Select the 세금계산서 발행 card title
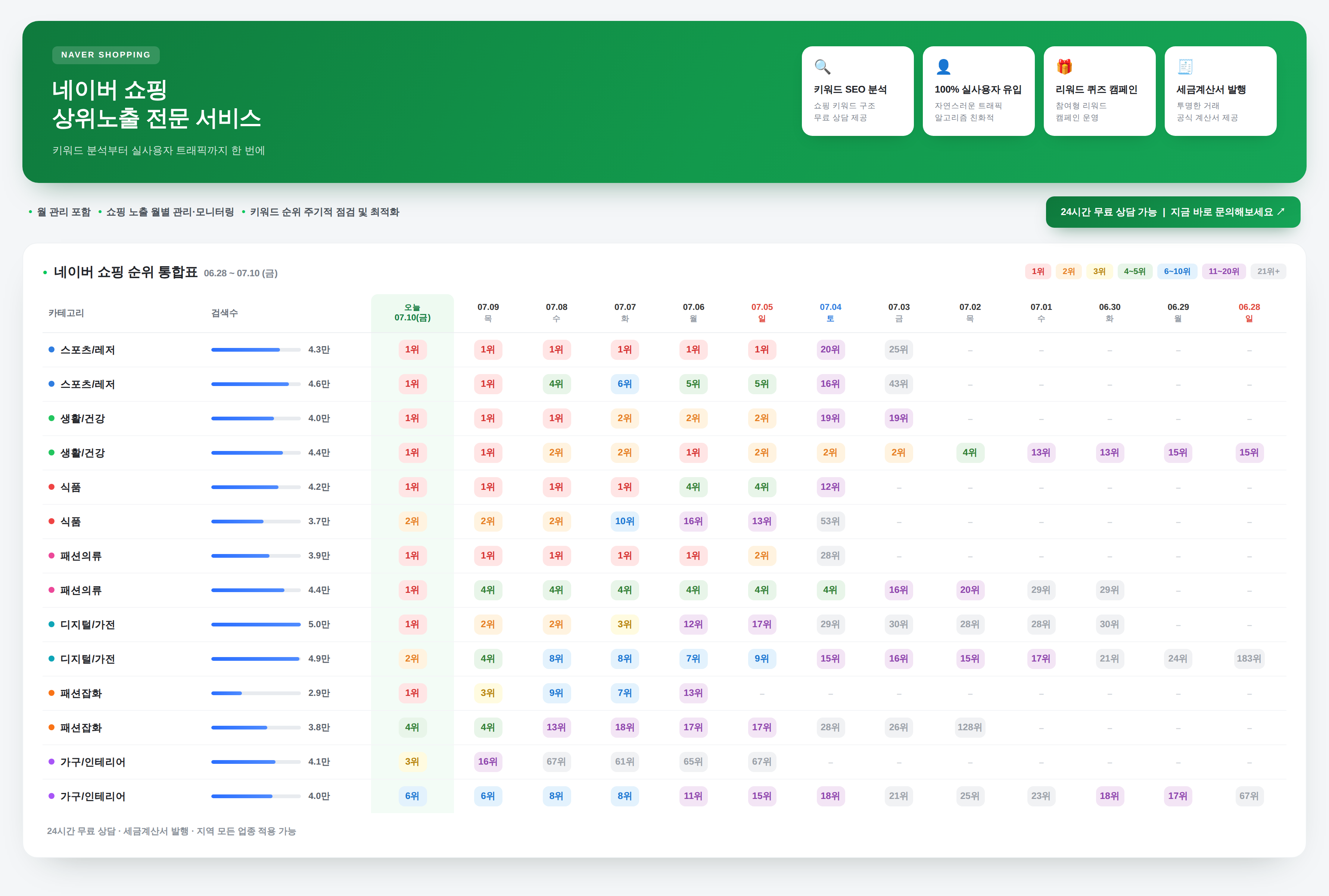This screenshot has height=896, width=1329. click(x=1211, y=90)
